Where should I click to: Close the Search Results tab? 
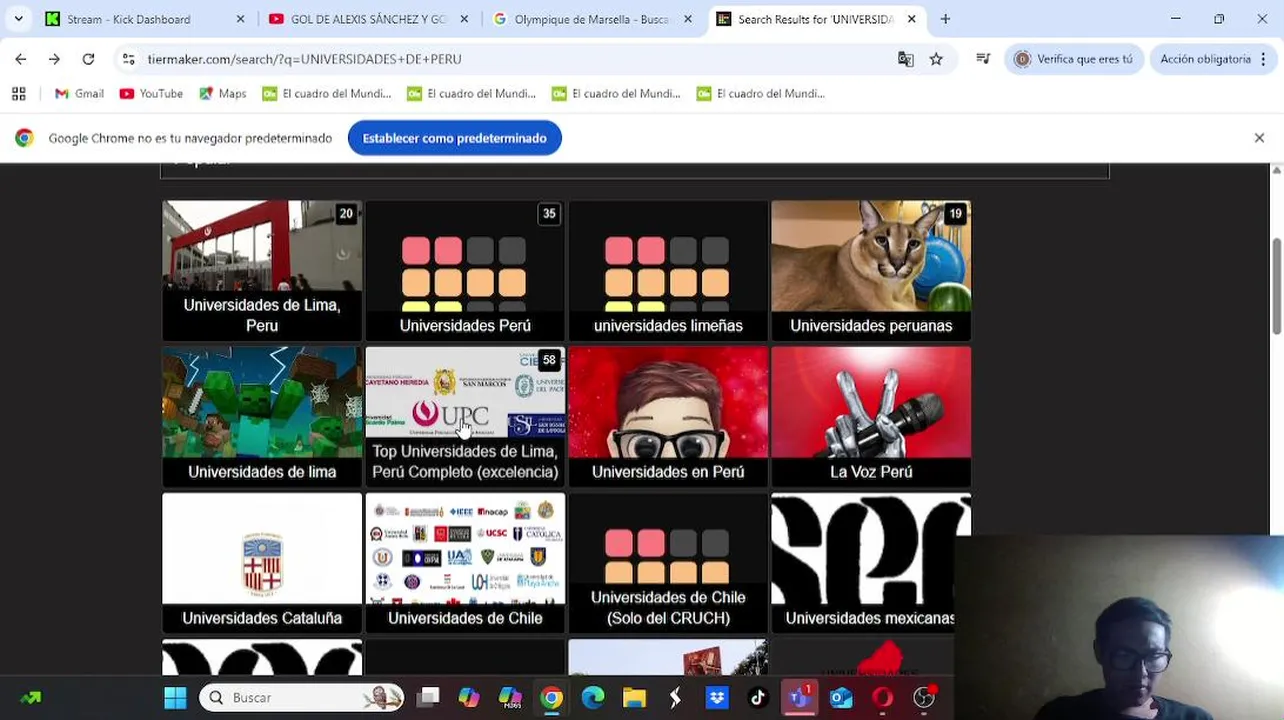(911, 19)
